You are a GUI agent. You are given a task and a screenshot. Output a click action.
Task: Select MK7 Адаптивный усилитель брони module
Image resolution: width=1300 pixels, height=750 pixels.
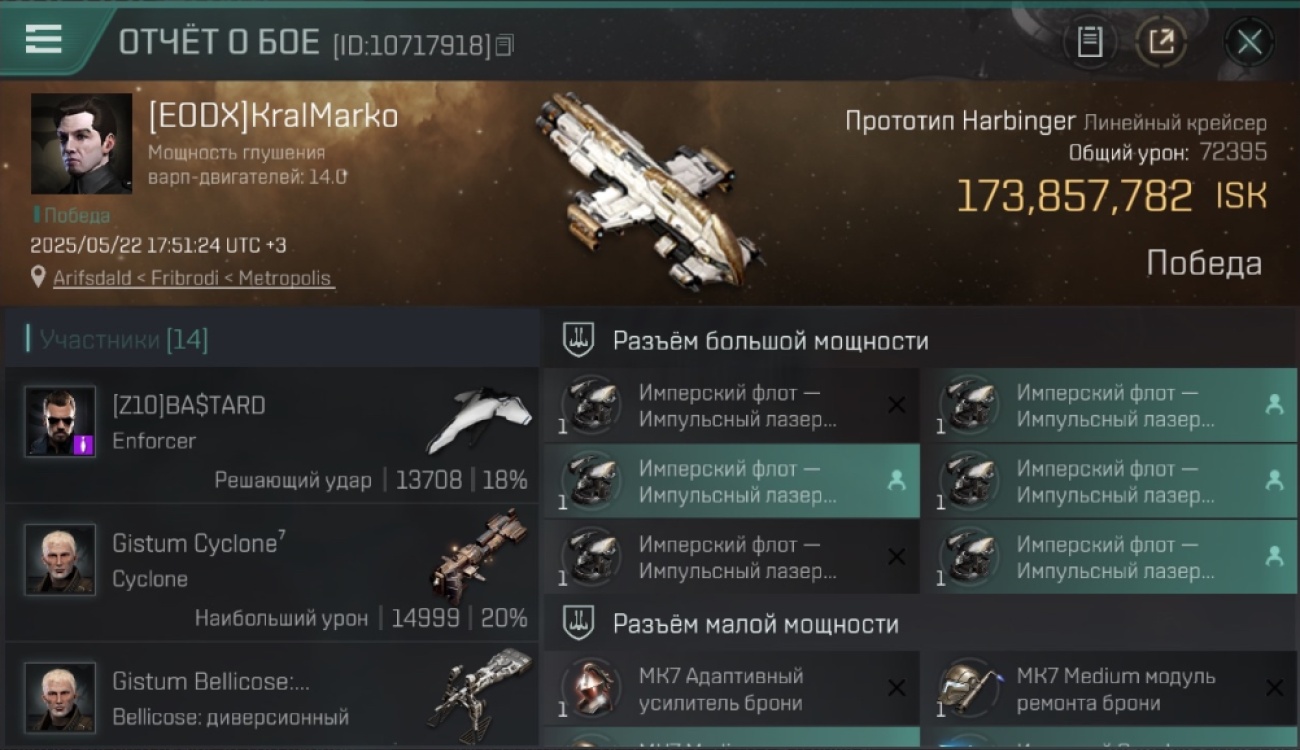pos(732,689)
